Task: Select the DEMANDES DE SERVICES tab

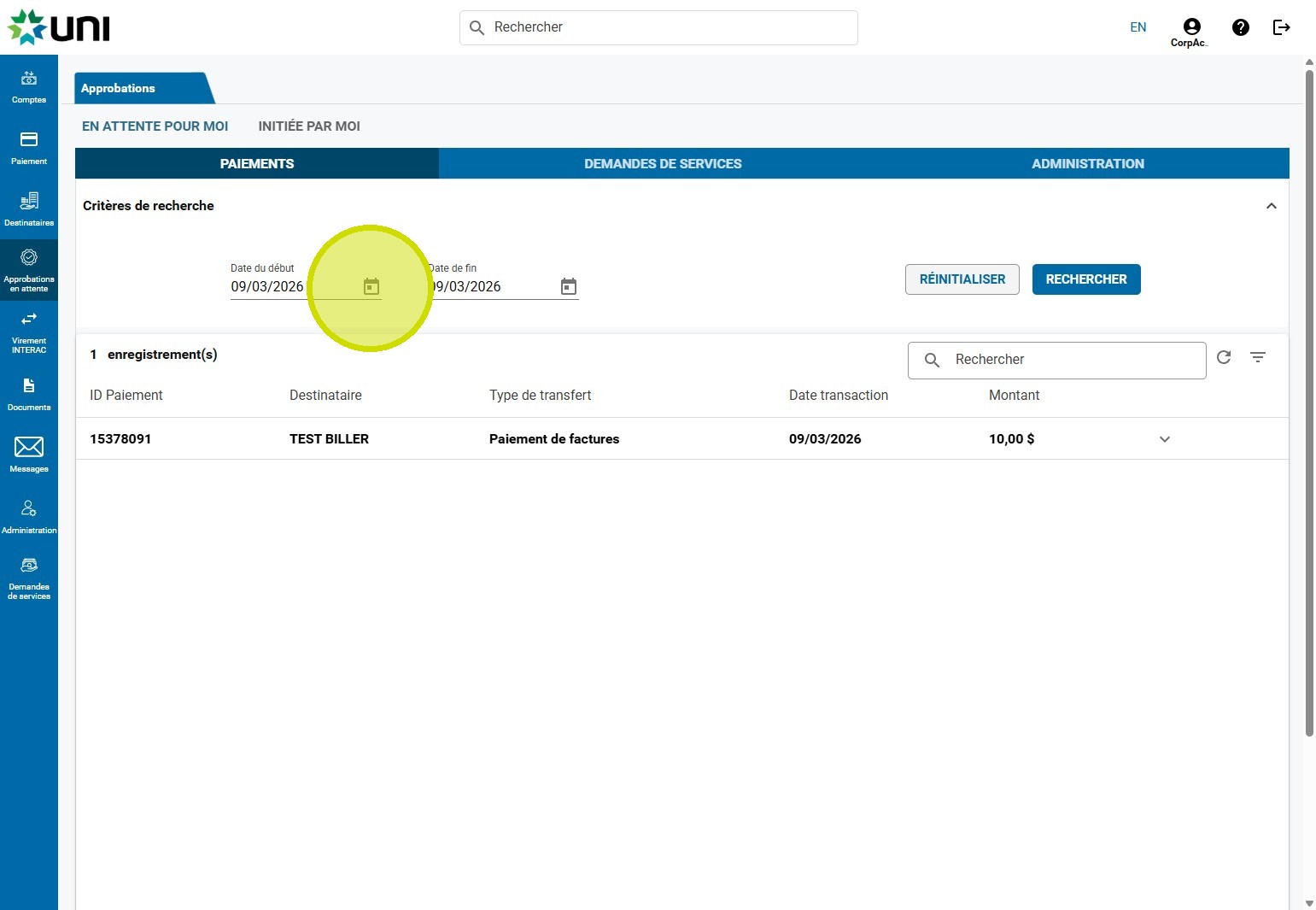Action: click(663, 163)
